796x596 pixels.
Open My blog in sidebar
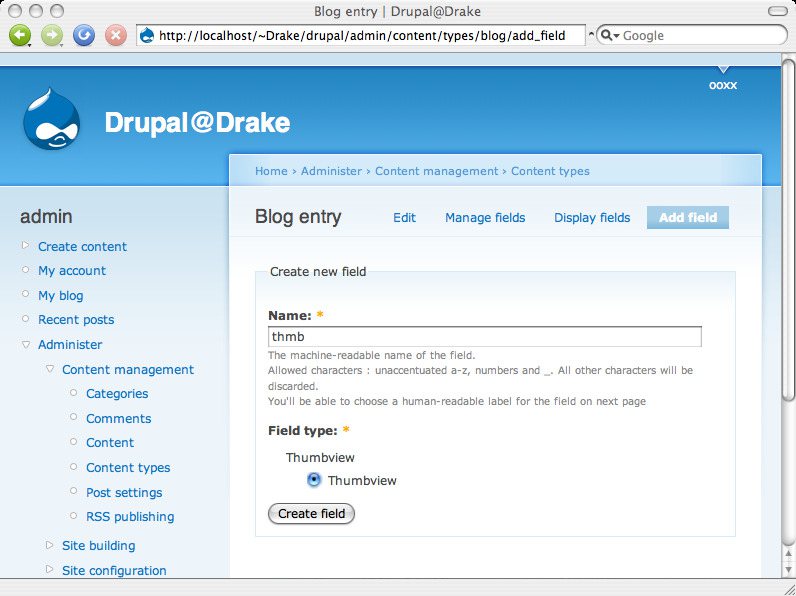60,295
